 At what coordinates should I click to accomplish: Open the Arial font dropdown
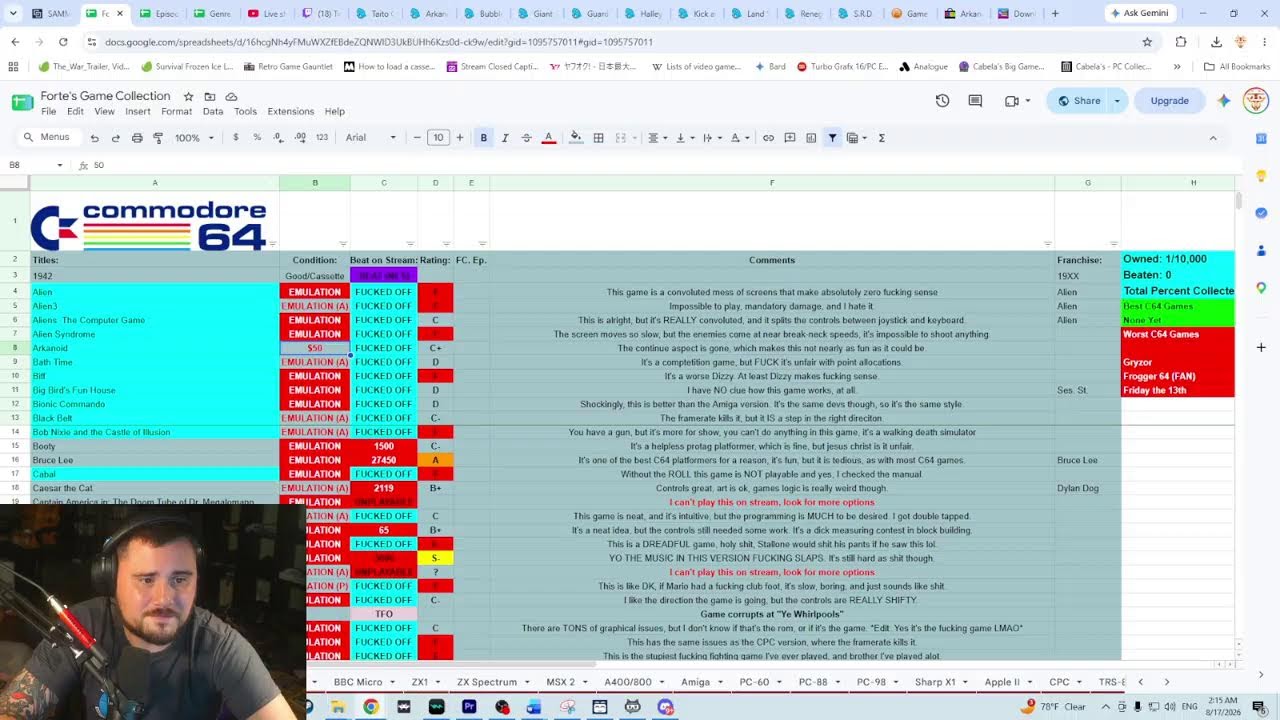(x=371, y=138)
